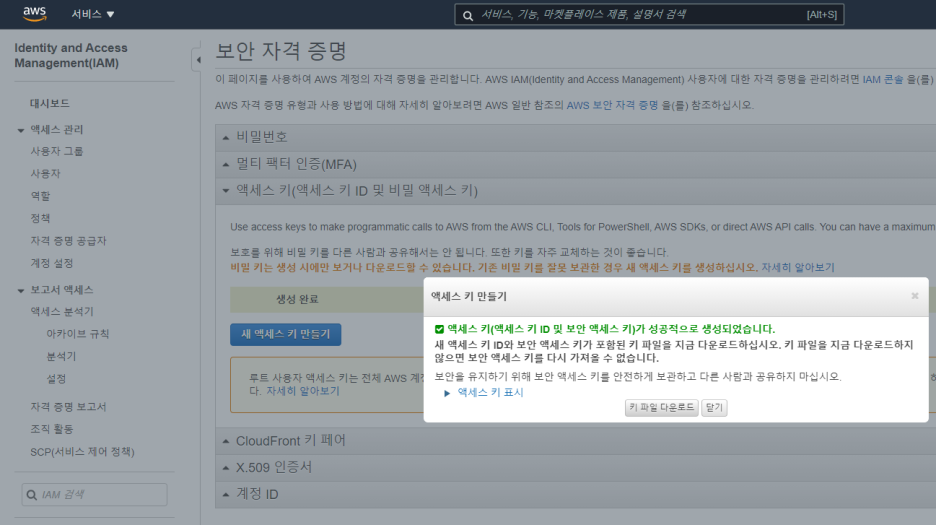Image resolution: width=936 pixels, height=525 pixels.
Task: Expand 액세스 키 표시 disclosure triangle
Action: pos(447,393)
